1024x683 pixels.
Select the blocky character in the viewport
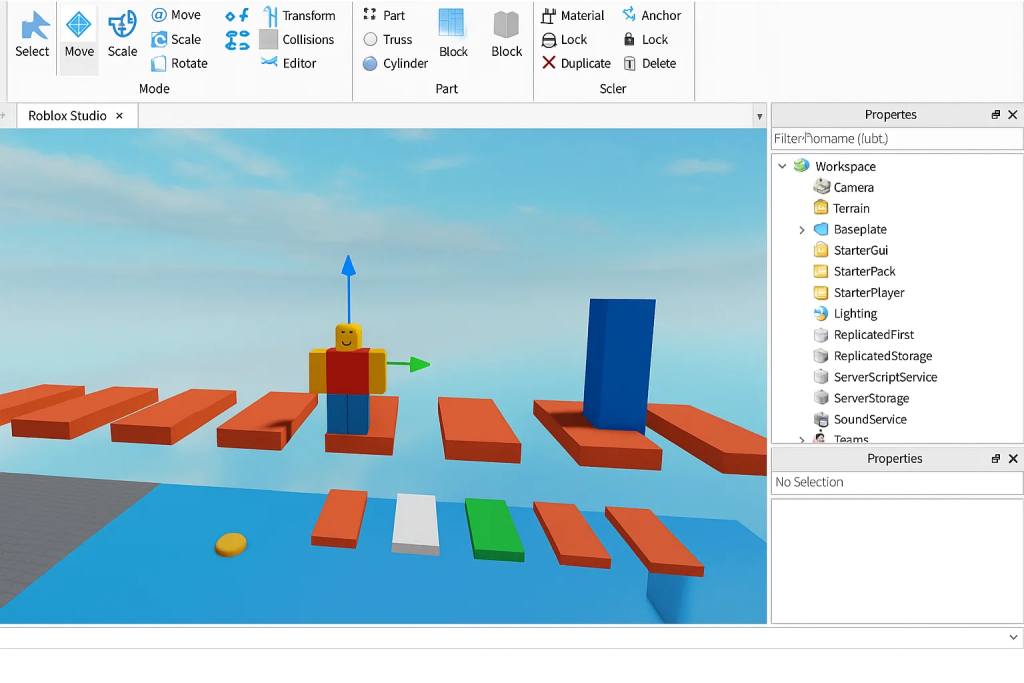tap(347, 379)
